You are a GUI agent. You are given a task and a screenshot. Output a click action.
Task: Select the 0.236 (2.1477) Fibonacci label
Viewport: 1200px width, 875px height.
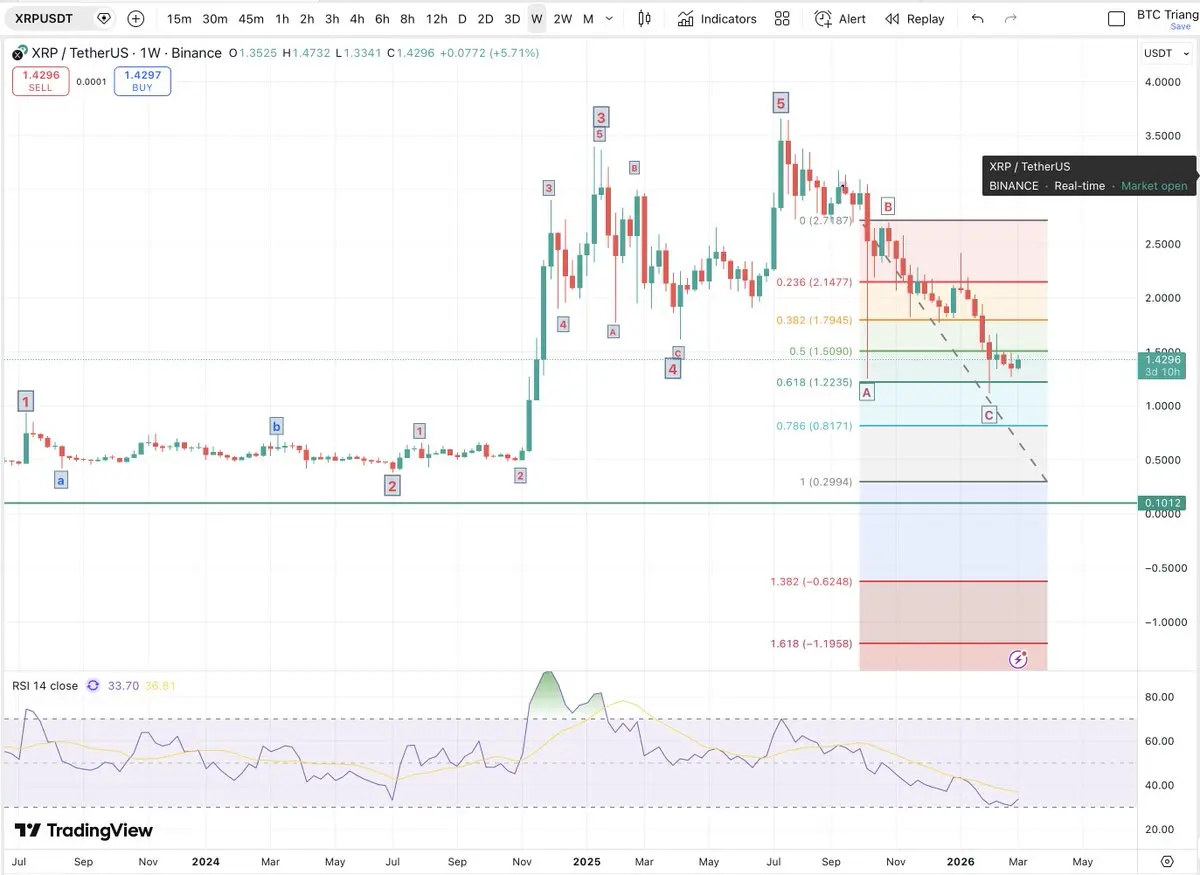tap(814, 282)
